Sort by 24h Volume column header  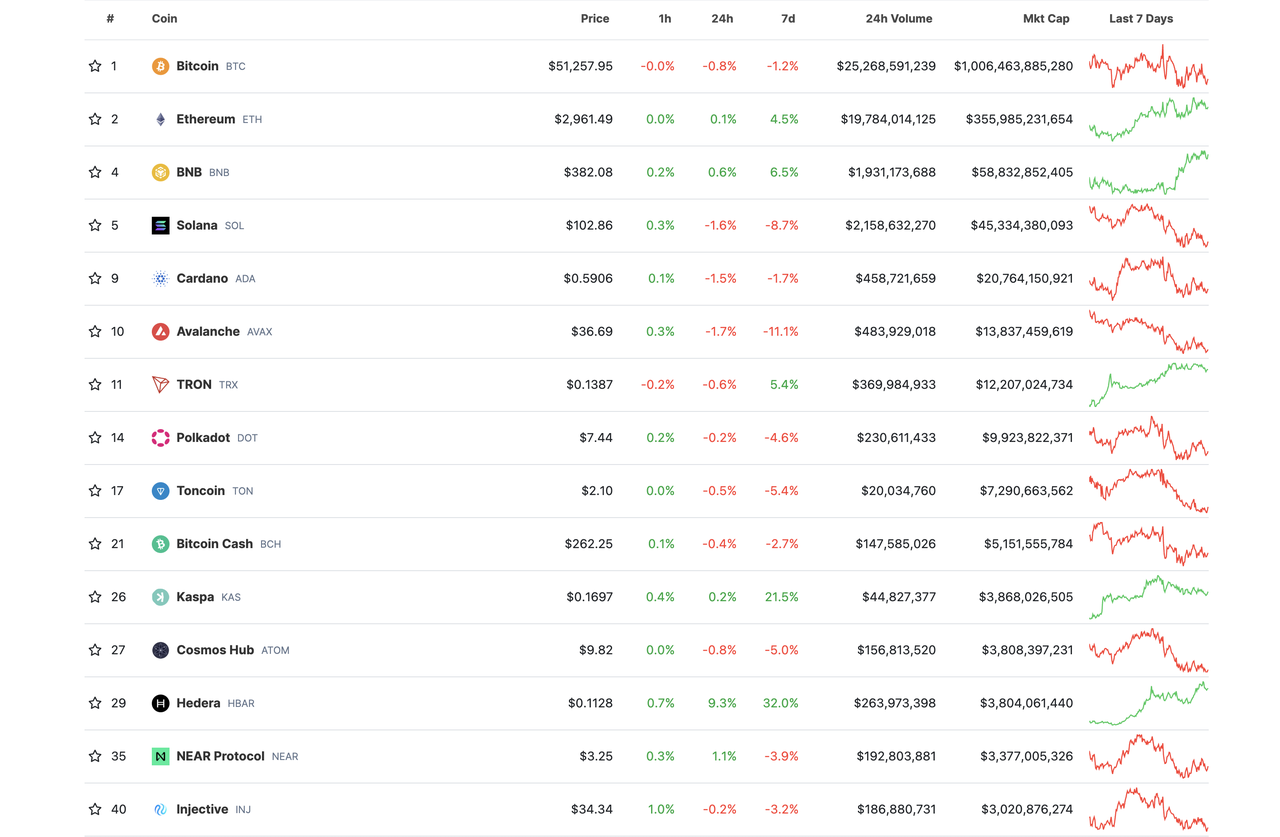pos(898,19)
